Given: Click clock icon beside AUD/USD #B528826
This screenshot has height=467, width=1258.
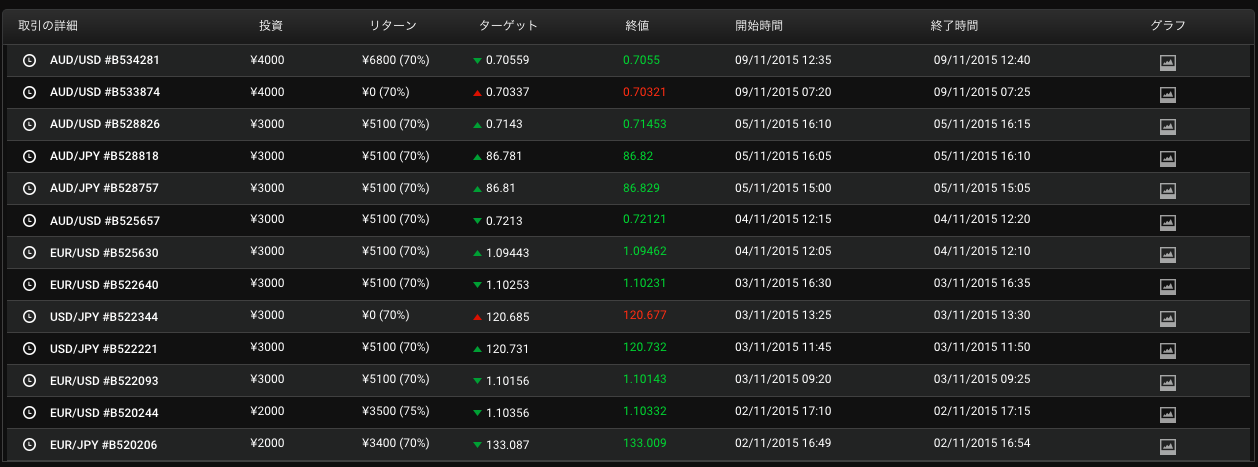Looking at the screenshot, I should coord(29,124).
